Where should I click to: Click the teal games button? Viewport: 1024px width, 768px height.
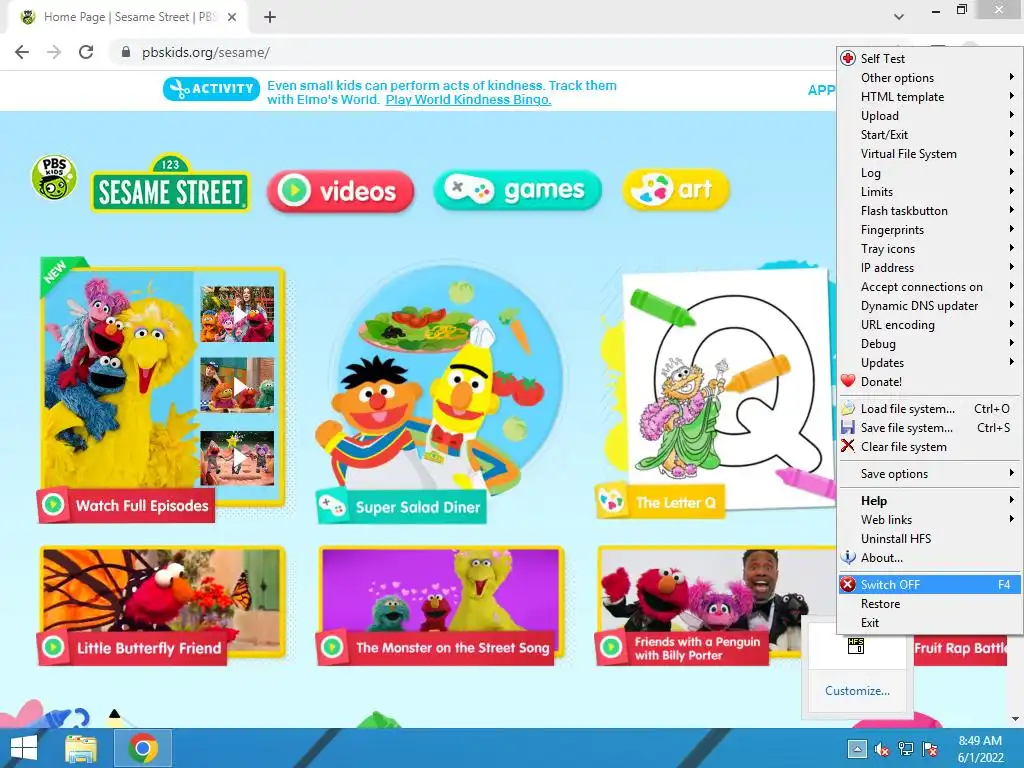pyautogui.click(x=517, y=189)
